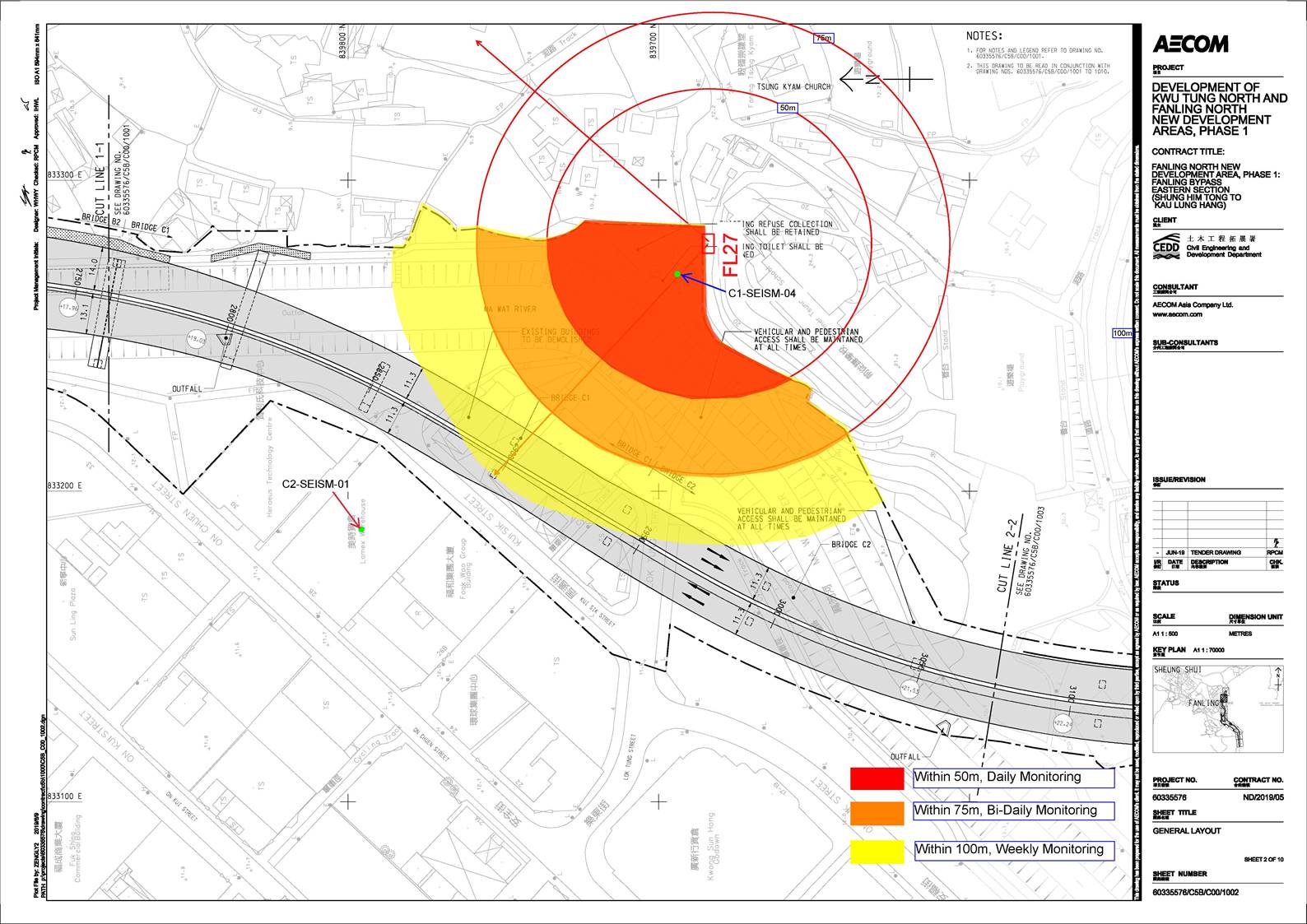Viewport: 1307px width, 924px height.
Task: Click the 'JUN-19' revision date cell
Action: tap(1175, 553)
